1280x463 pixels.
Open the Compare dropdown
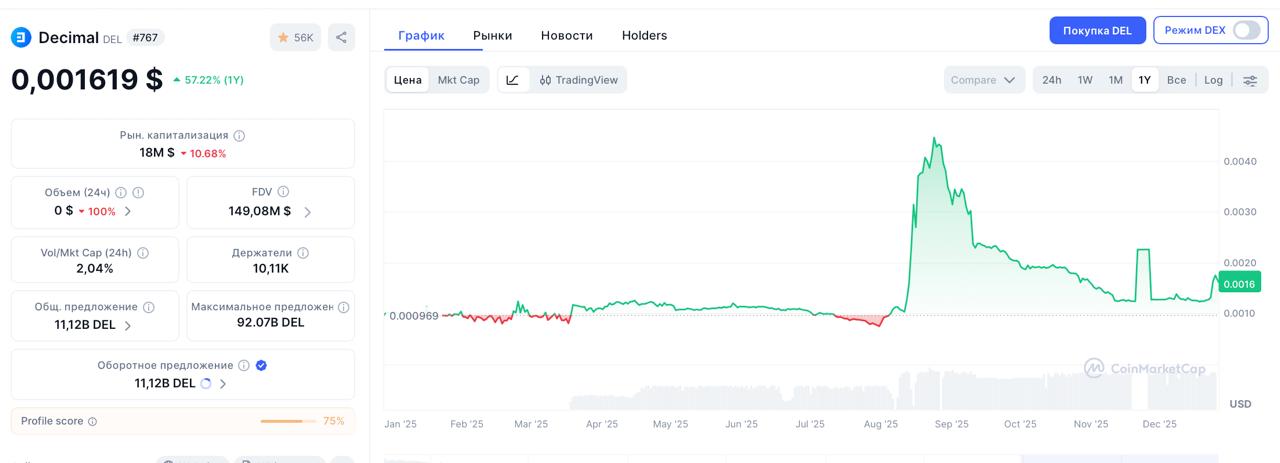(983, 80)
